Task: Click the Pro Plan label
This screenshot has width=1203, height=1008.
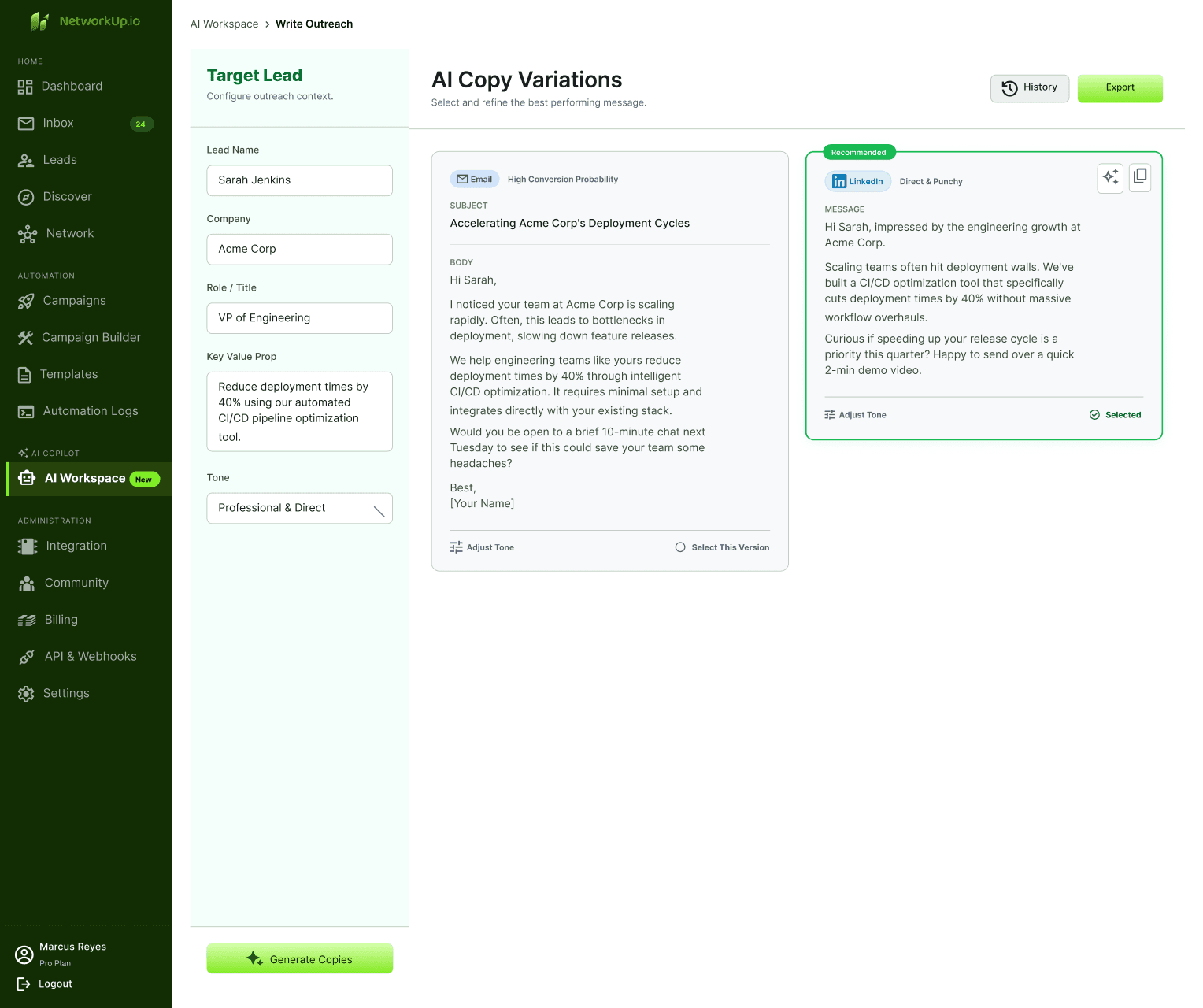Action: pos(55,964)
